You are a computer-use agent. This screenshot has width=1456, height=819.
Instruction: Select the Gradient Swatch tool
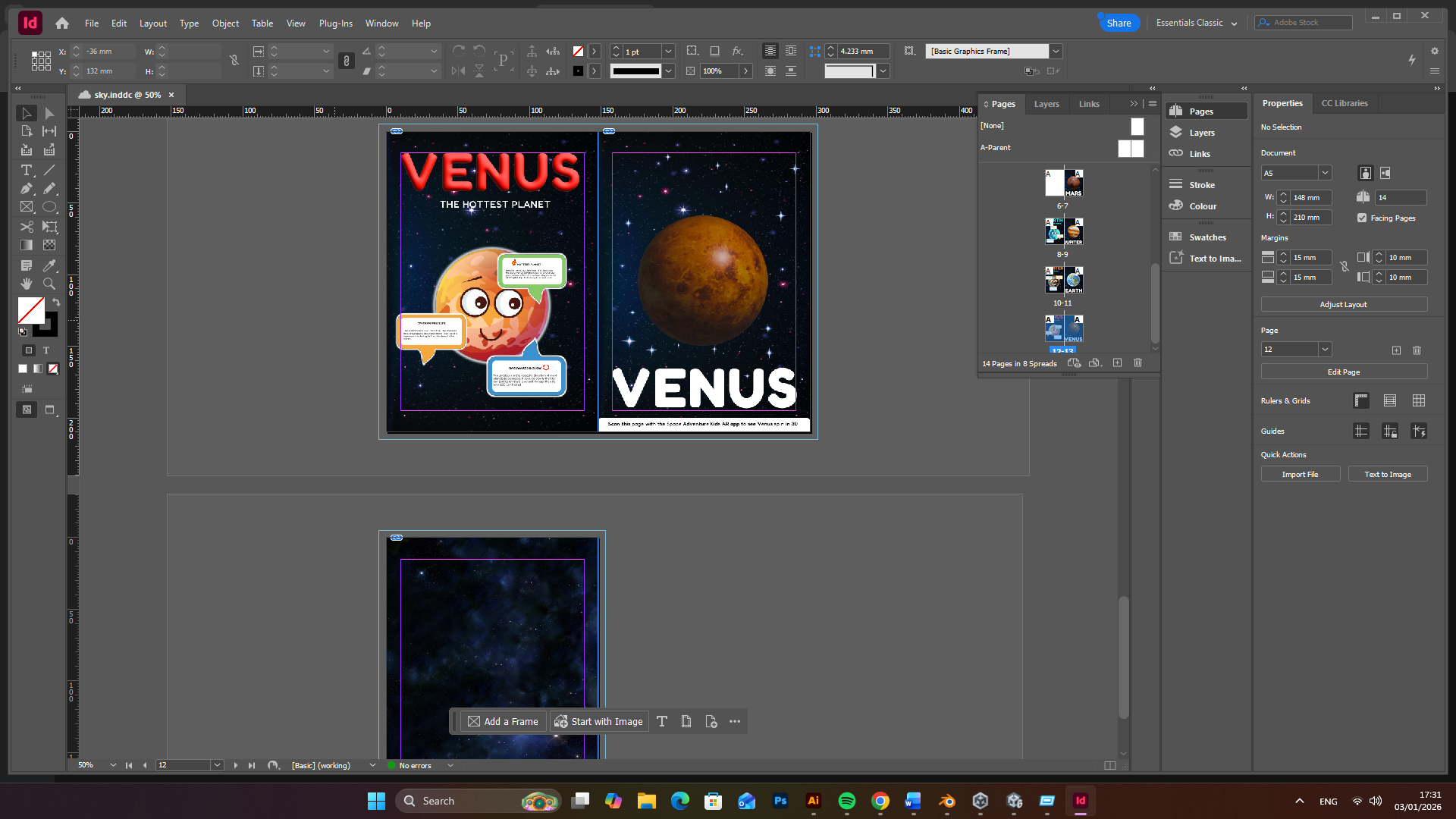27,245
